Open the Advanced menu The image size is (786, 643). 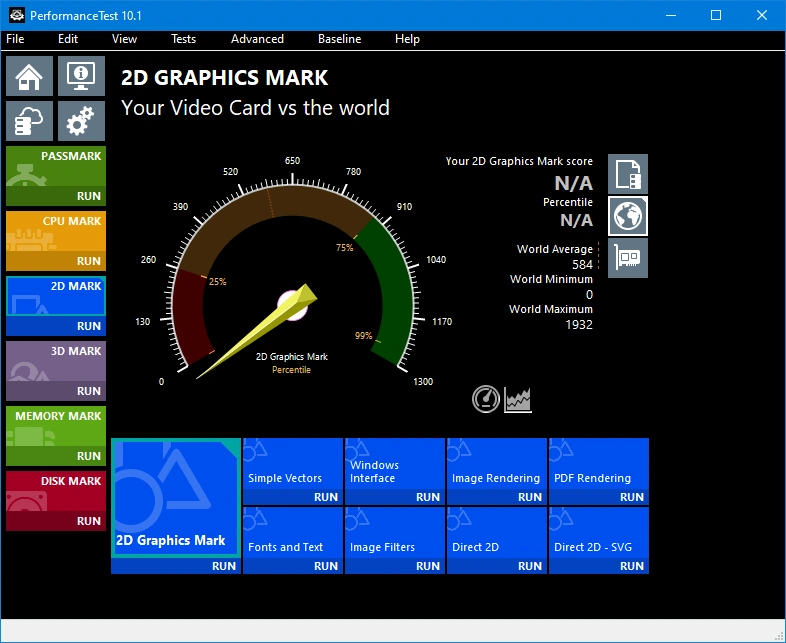tap(257, 39)
